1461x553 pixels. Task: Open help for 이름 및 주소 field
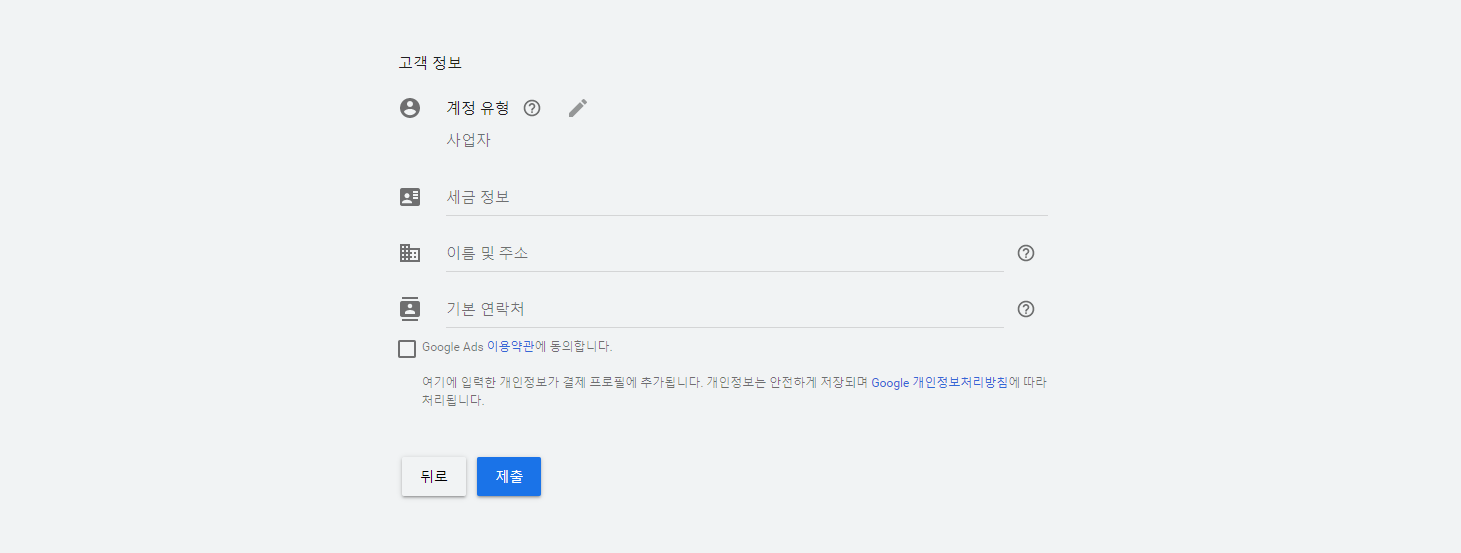pos(1025,253)
